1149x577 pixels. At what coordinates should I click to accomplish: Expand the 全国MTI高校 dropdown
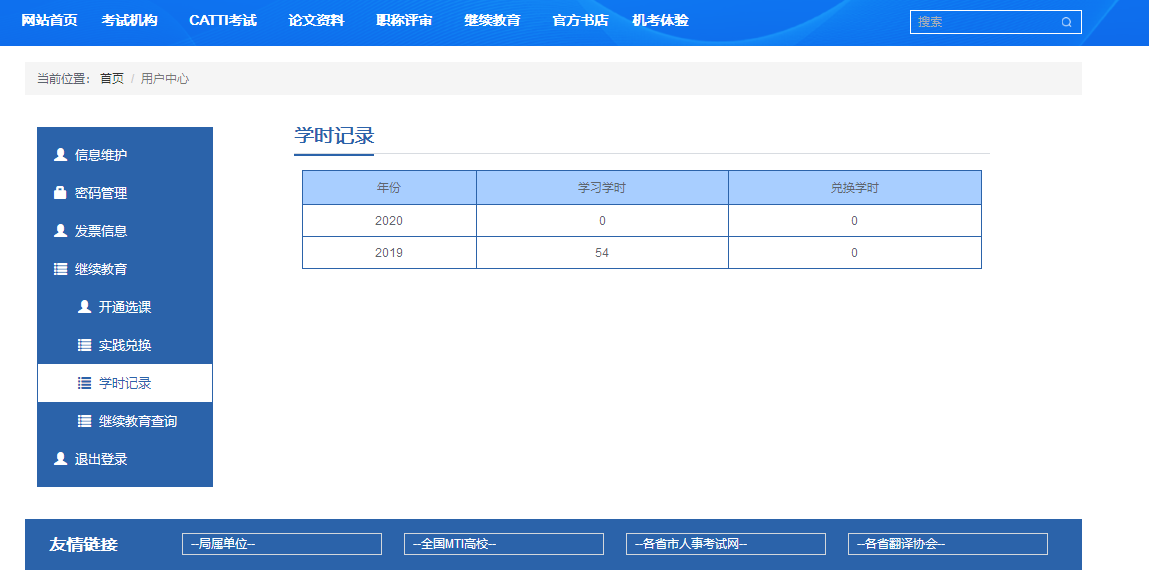pos(504,544)
